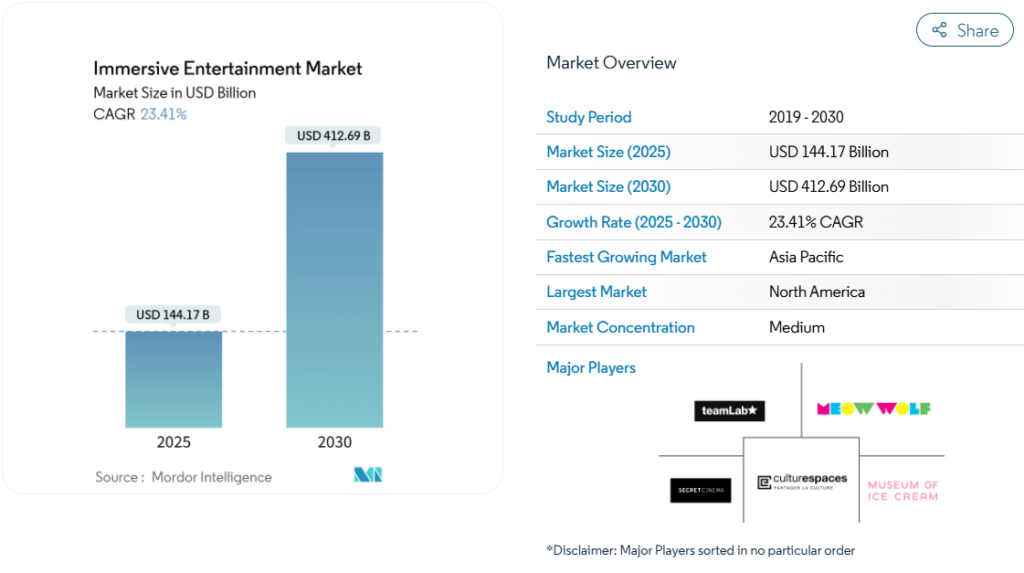This screenshot has width=1024, height=573.
Task: Click the Market Size (2030) label
Action: 608,187
